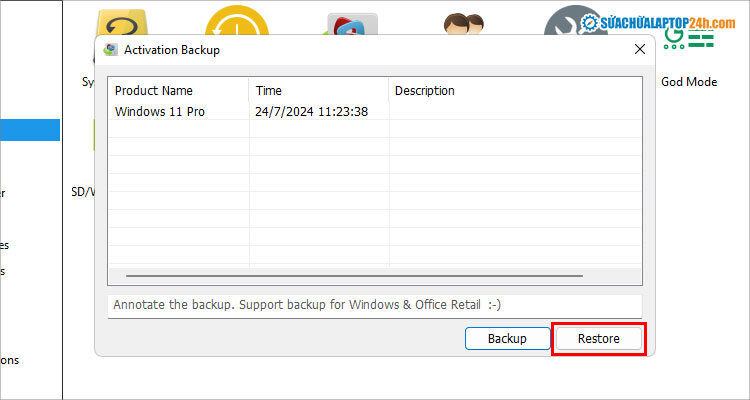
Task: Close the Activation Backup dialog
Action: coord(640,49)
